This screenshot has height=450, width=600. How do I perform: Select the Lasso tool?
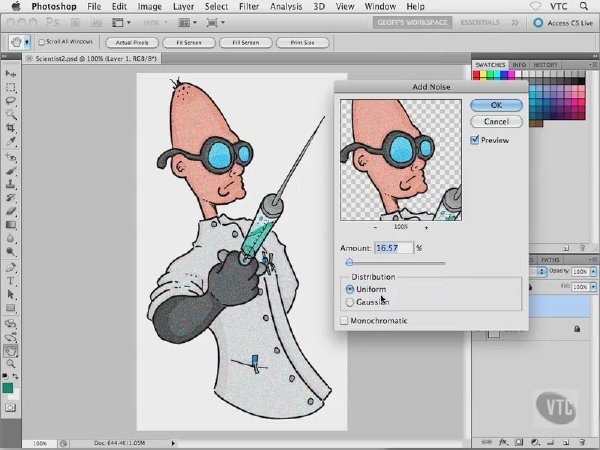tap(10, 101)
